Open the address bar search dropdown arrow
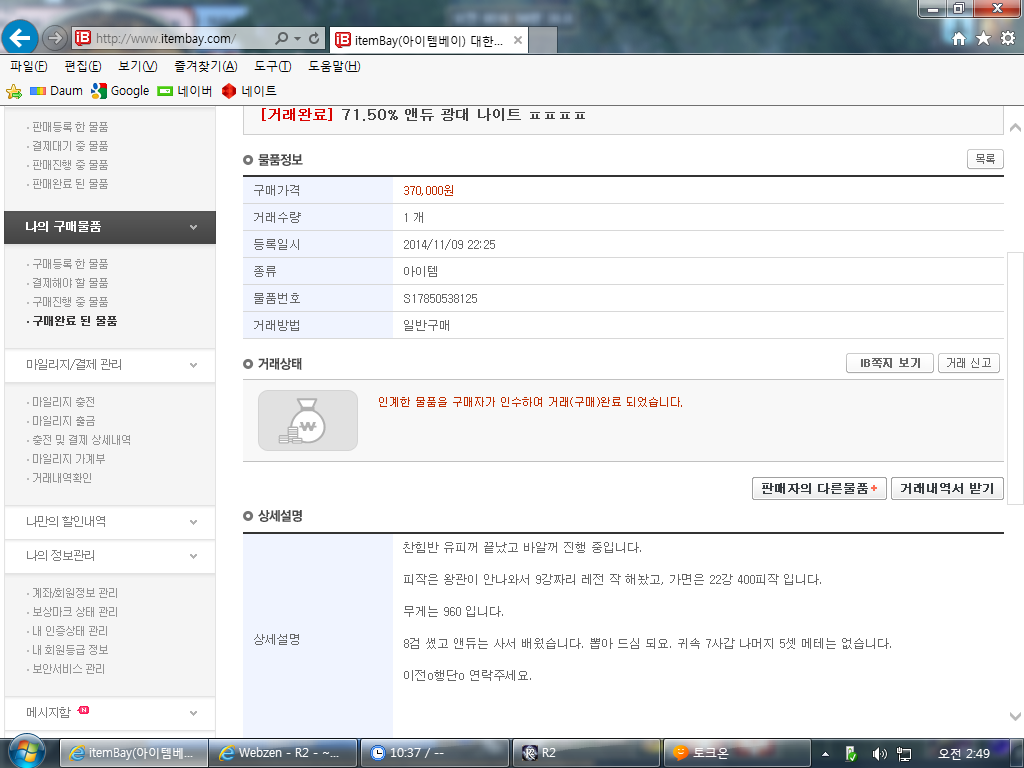The height and width of the screenshot is (768, 1024). pyautogui.click(x=297, y=38)
